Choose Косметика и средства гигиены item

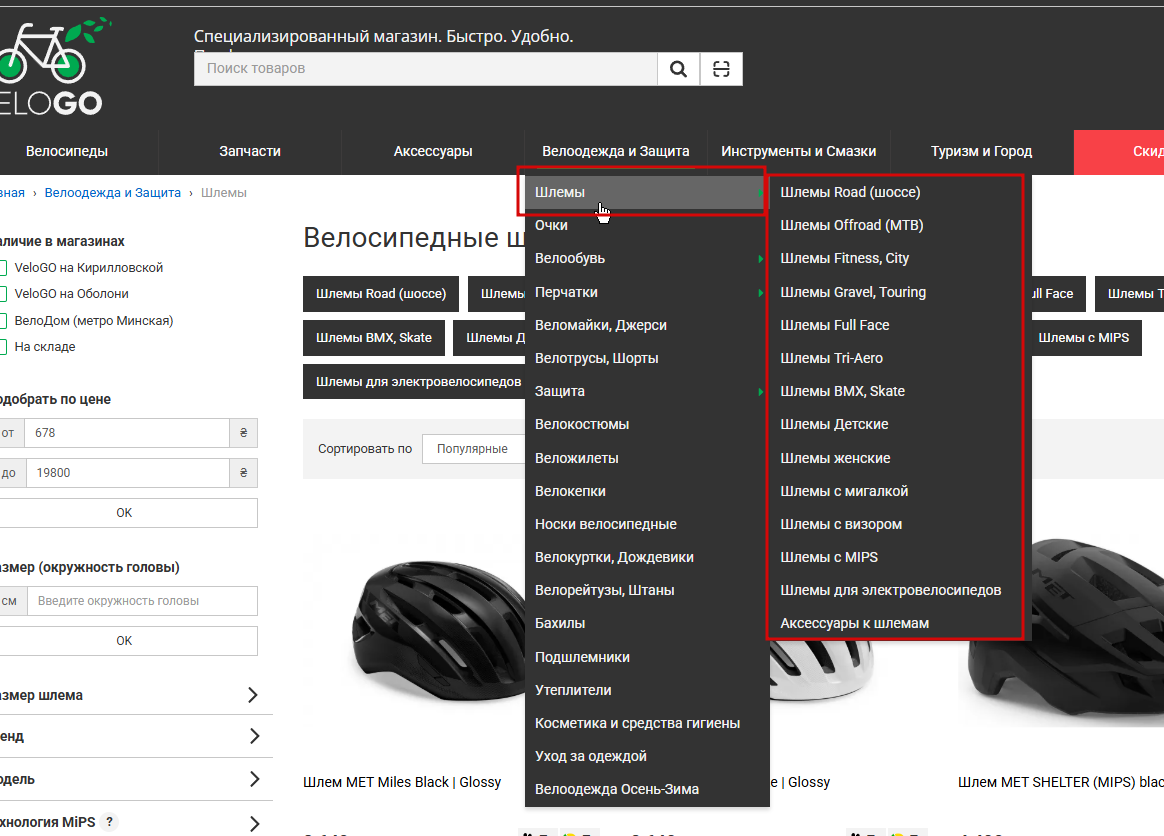pyautogui.click(x=647, y=723)
